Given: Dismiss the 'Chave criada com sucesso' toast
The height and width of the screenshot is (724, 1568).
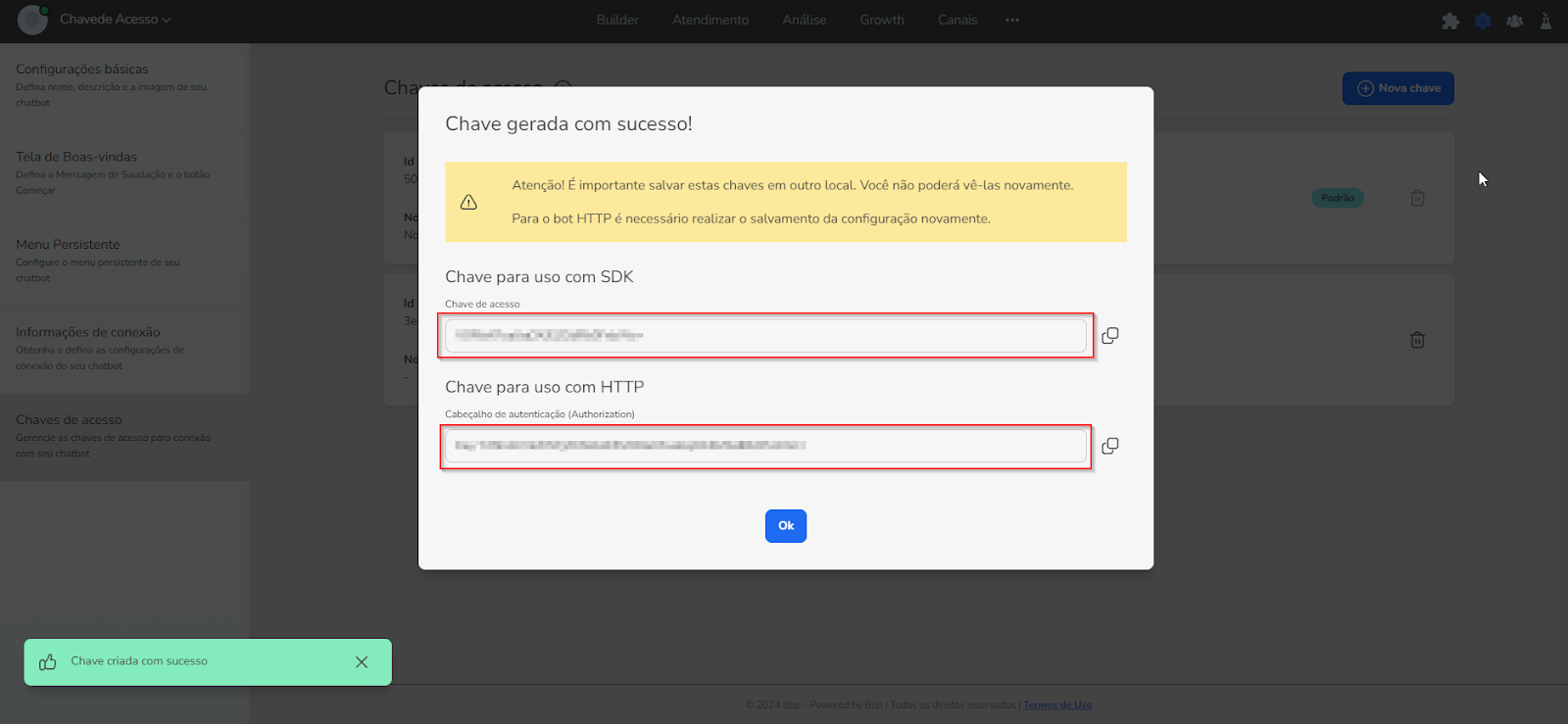Looking at the screenshot, I should point(362,662).
